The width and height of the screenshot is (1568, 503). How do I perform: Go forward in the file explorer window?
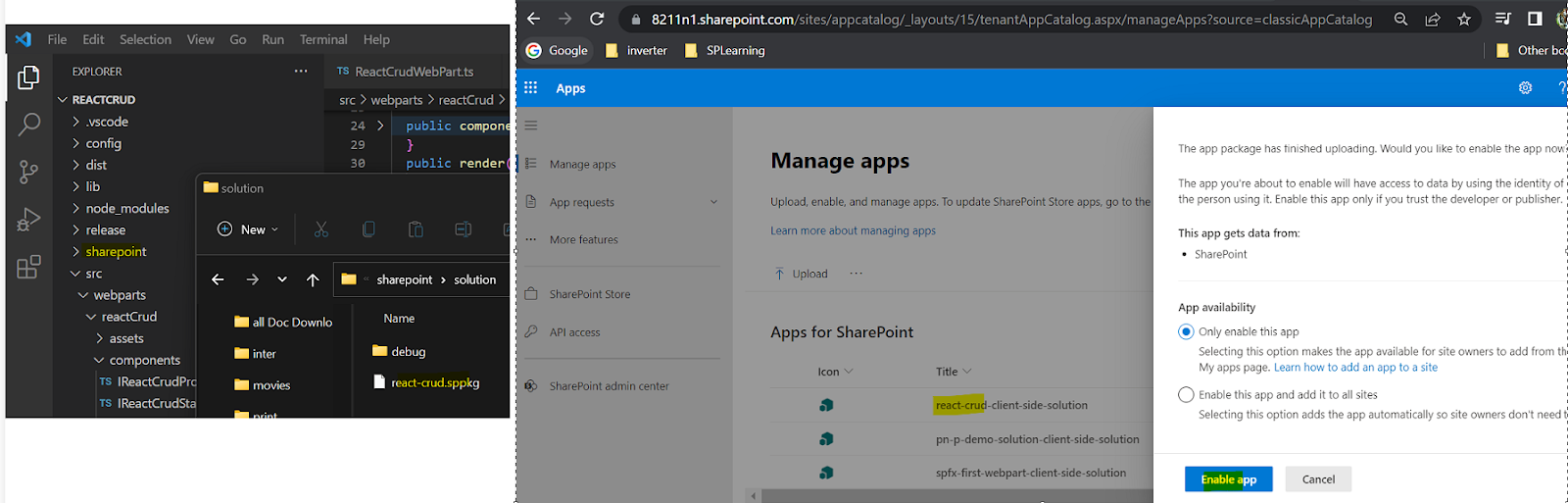pyautogui.click(x=252, y=279)
